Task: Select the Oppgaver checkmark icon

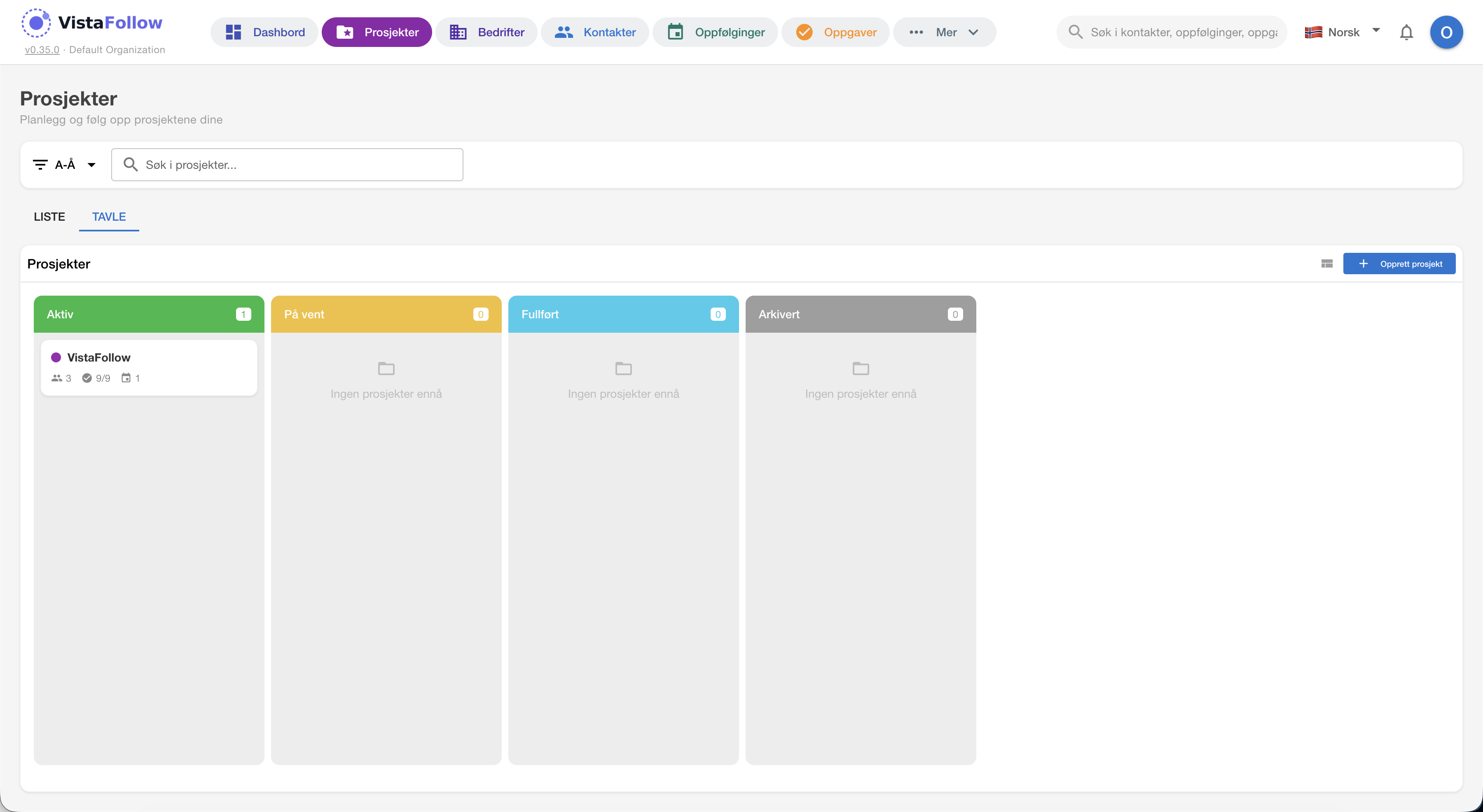Action: 804,32
